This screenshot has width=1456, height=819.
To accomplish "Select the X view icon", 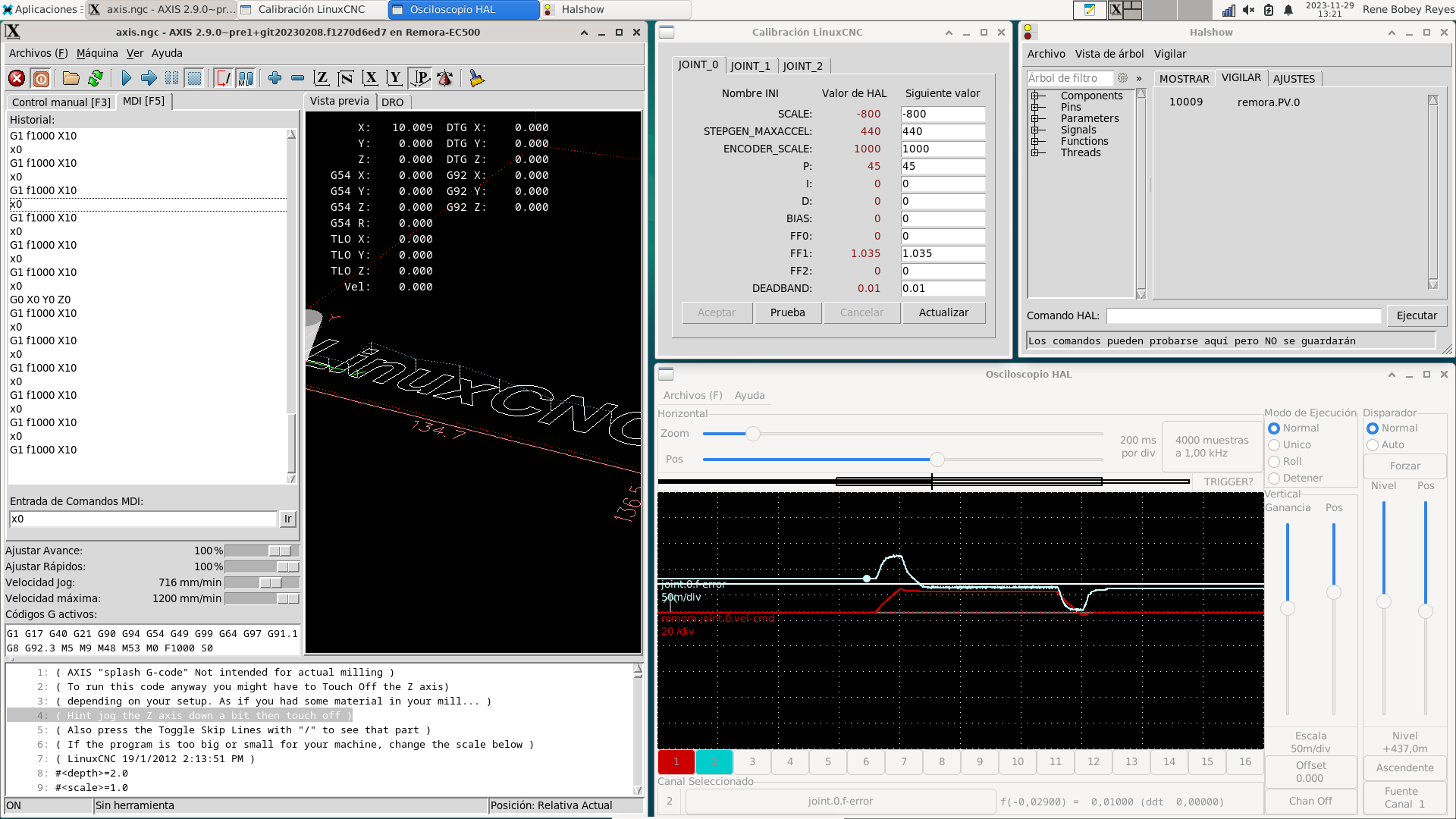I will click(370, 78).
